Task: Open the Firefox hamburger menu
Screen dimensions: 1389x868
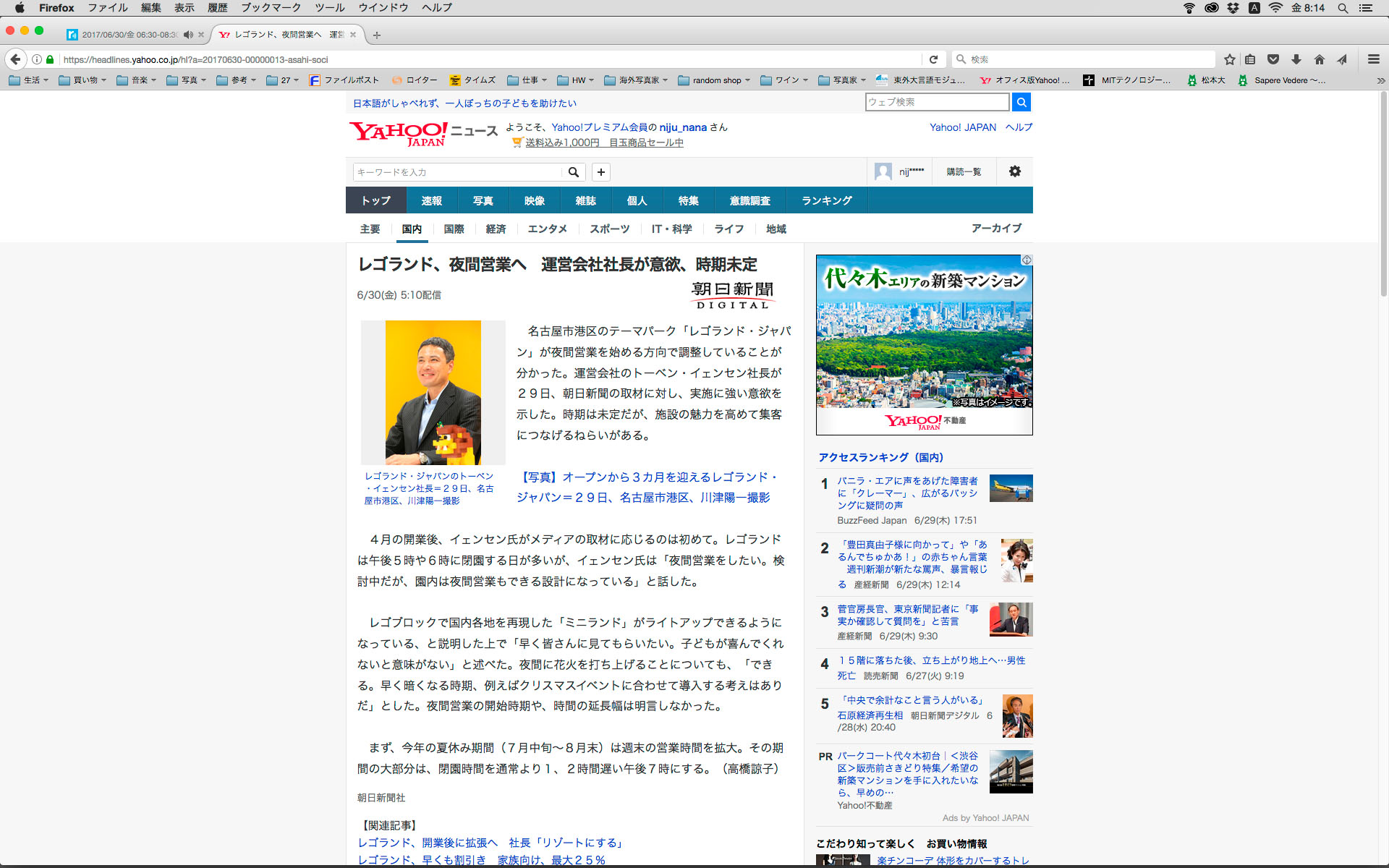Action: [1373, 59]
